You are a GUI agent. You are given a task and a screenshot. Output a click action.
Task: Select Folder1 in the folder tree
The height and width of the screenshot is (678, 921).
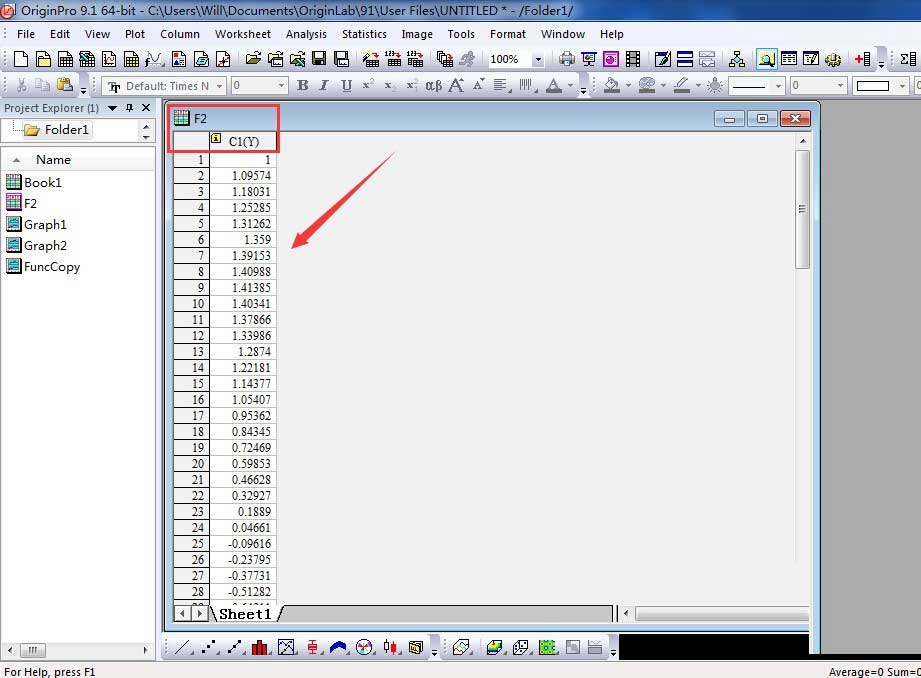tap(58, 129)
